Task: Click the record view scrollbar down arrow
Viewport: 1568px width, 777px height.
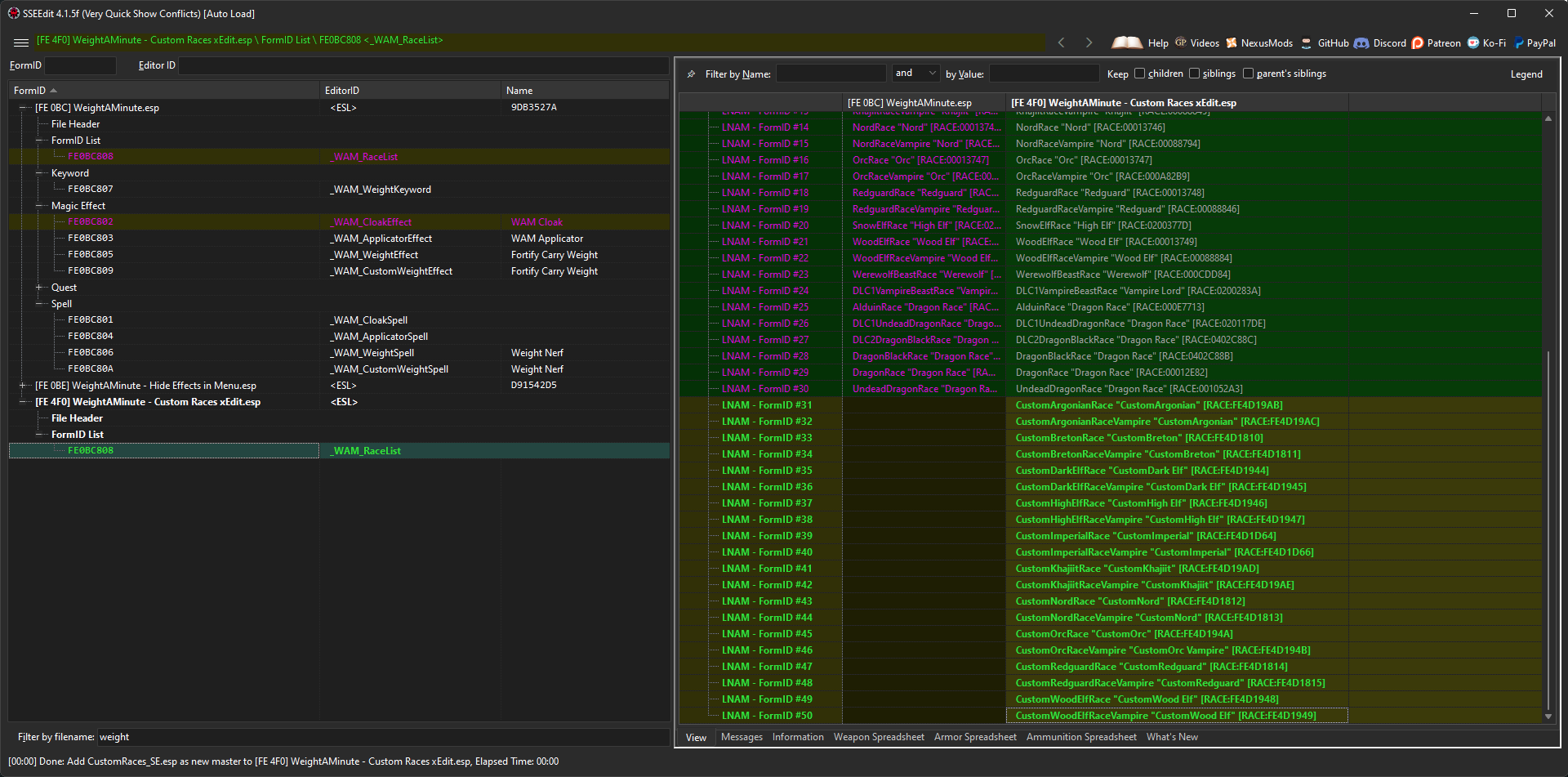Action: 1548,717
